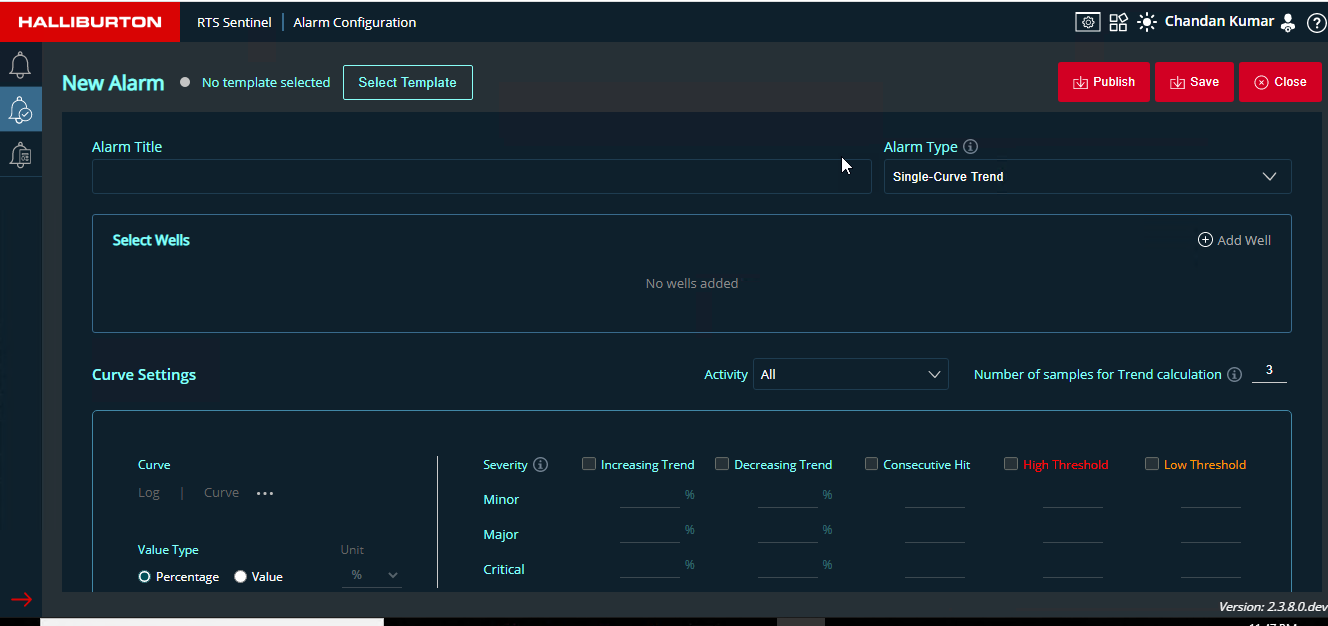Toggle light theme sun icon
This screenshot has width=1328, height=626.
[1146, 22]
